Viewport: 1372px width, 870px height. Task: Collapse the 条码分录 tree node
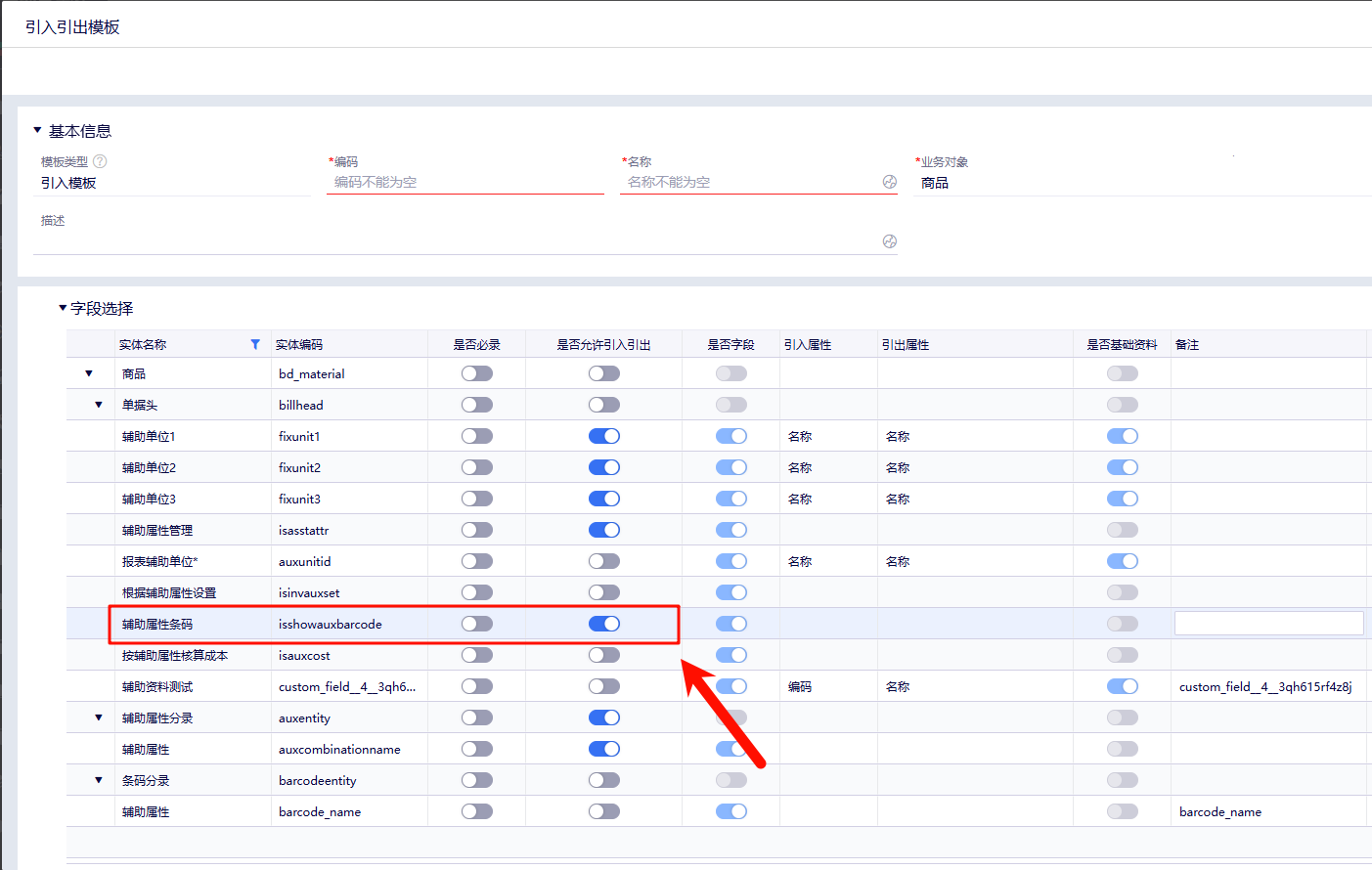(99, 780)
